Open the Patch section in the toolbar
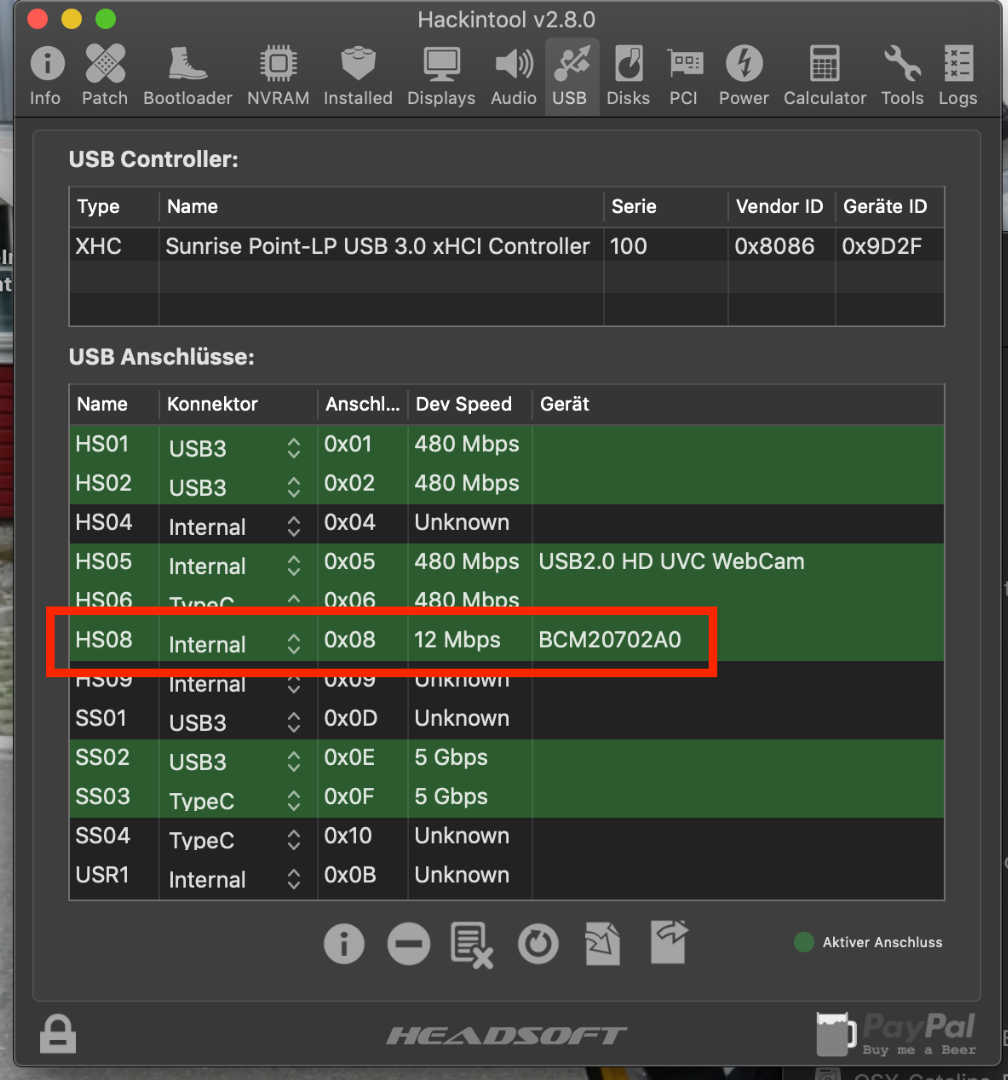This screenshot has height=1080, width=1008. pyautogui.click(x=105, y=76)
